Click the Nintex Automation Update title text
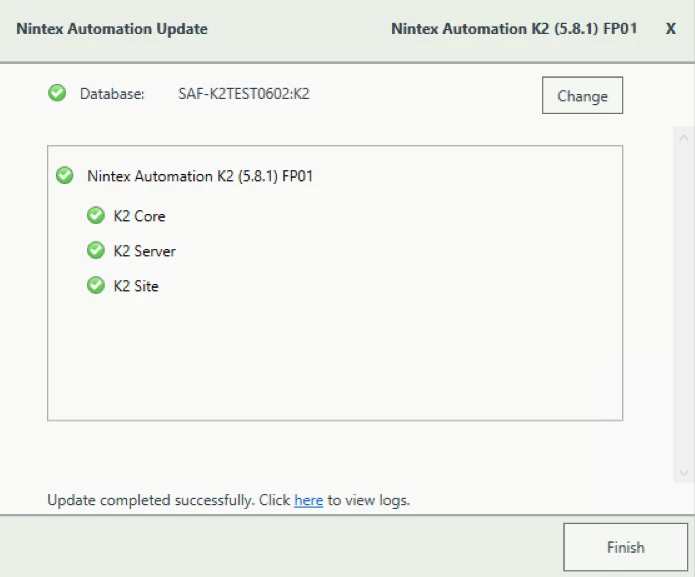695x577 pixels. point(112,29)
